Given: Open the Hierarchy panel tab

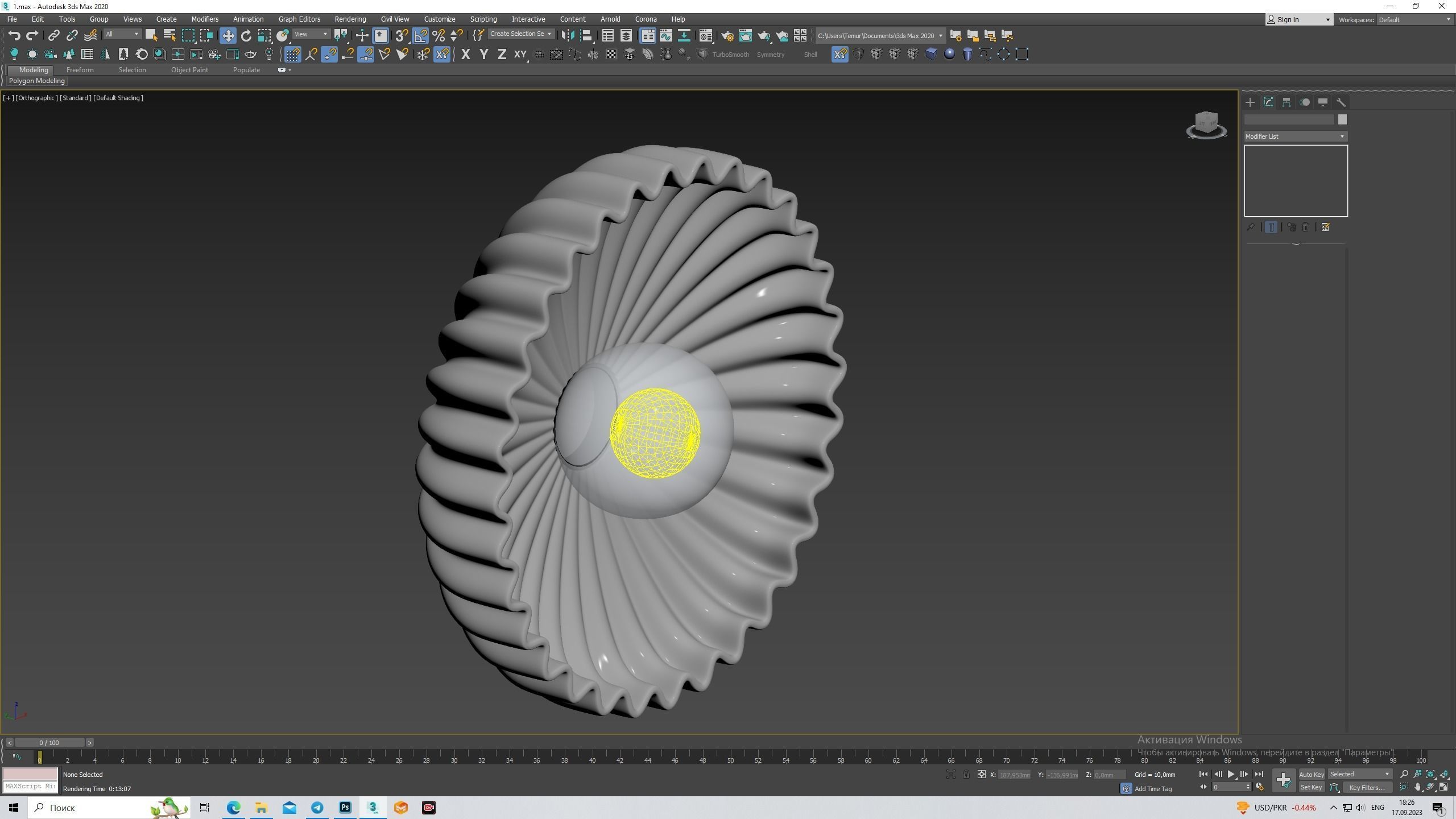Looking at the screenshot, I should tap(1286, 102).
